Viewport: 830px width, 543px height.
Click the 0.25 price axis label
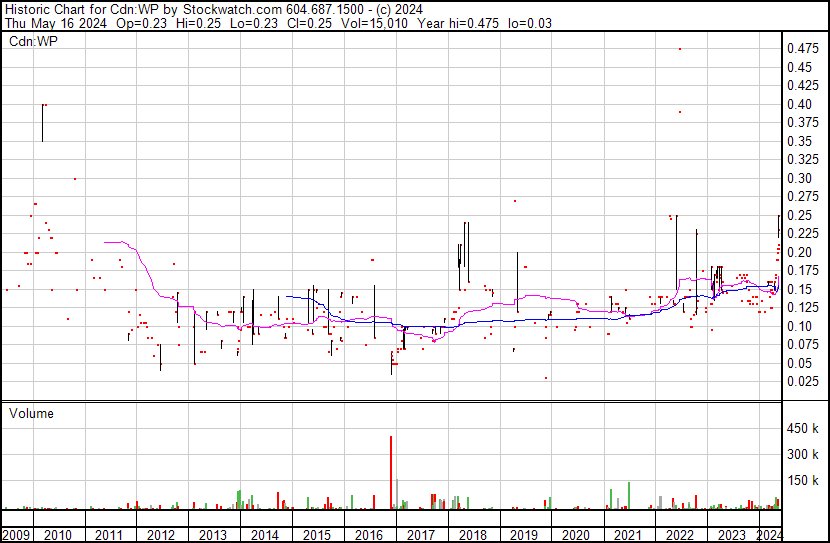(x=799, y=215)
